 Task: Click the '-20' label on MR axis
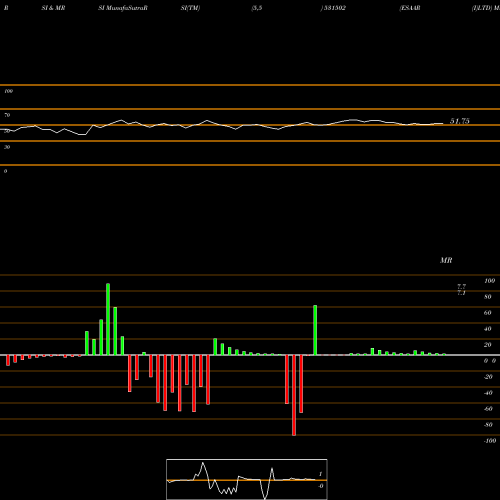tap(488, 377)
